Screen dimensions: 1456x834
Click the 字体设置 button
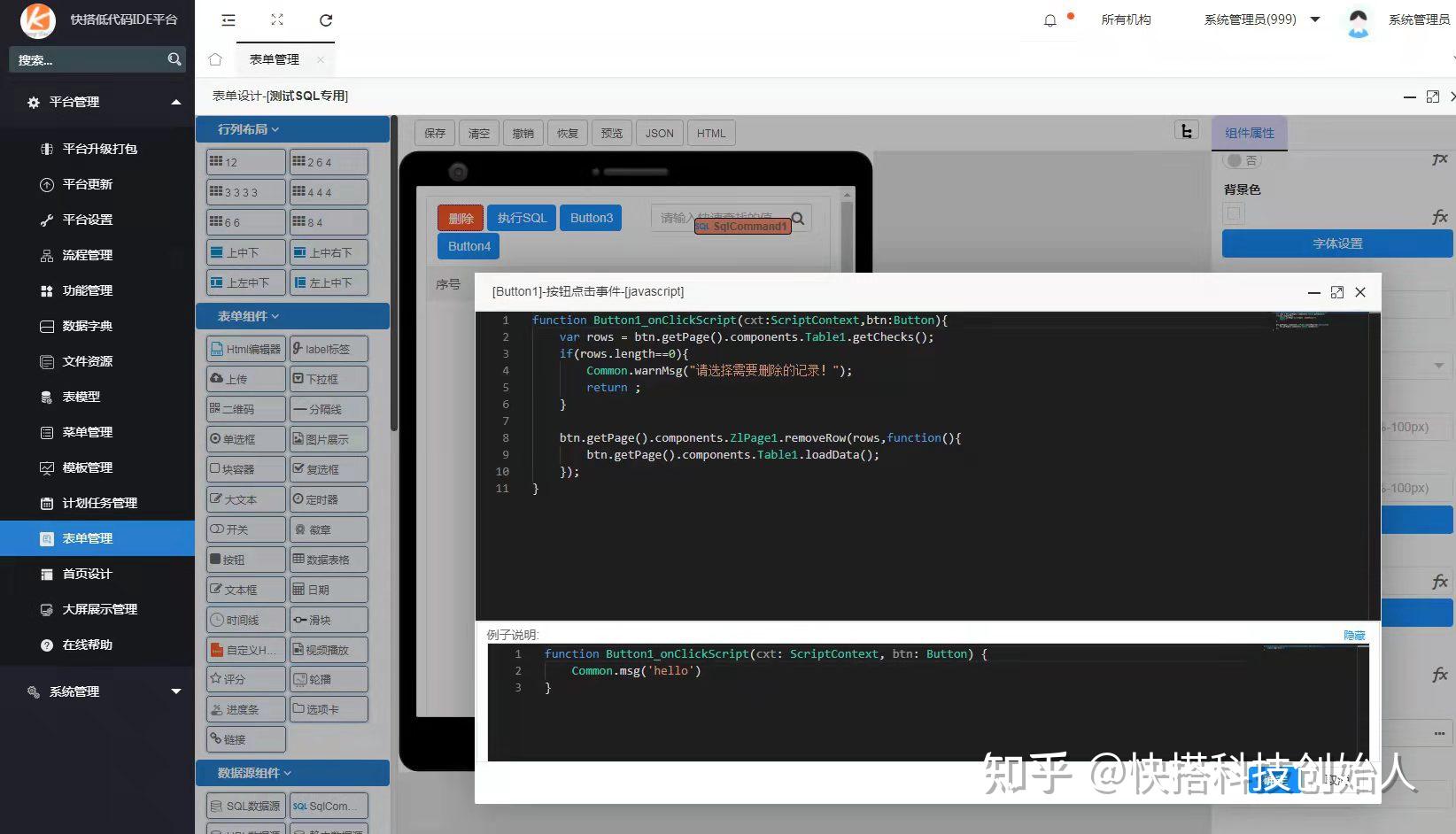[x=1337, y=243]
